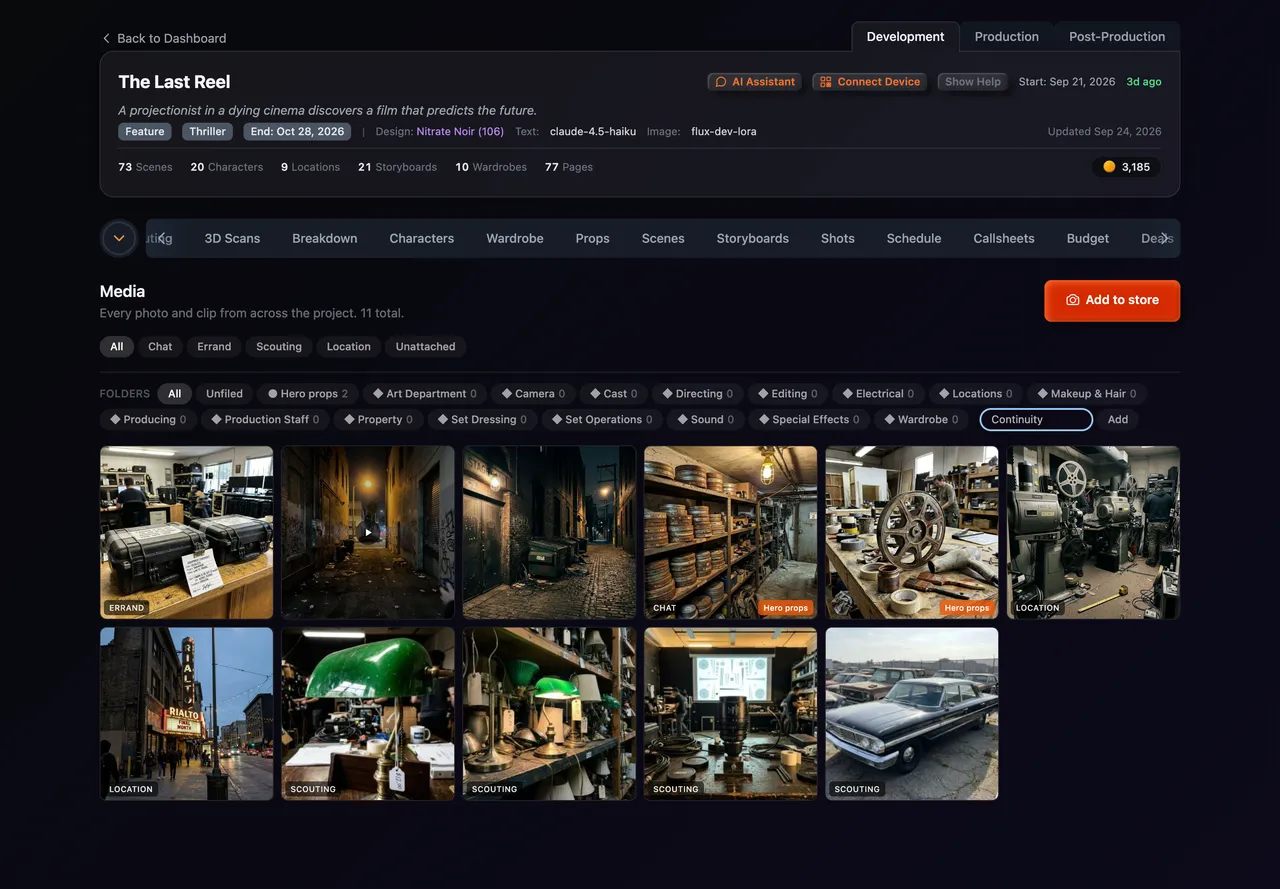Expand the round chevron-down menu button
The width and height of the screenshot is (1280, 889).
tap(119, 238)
